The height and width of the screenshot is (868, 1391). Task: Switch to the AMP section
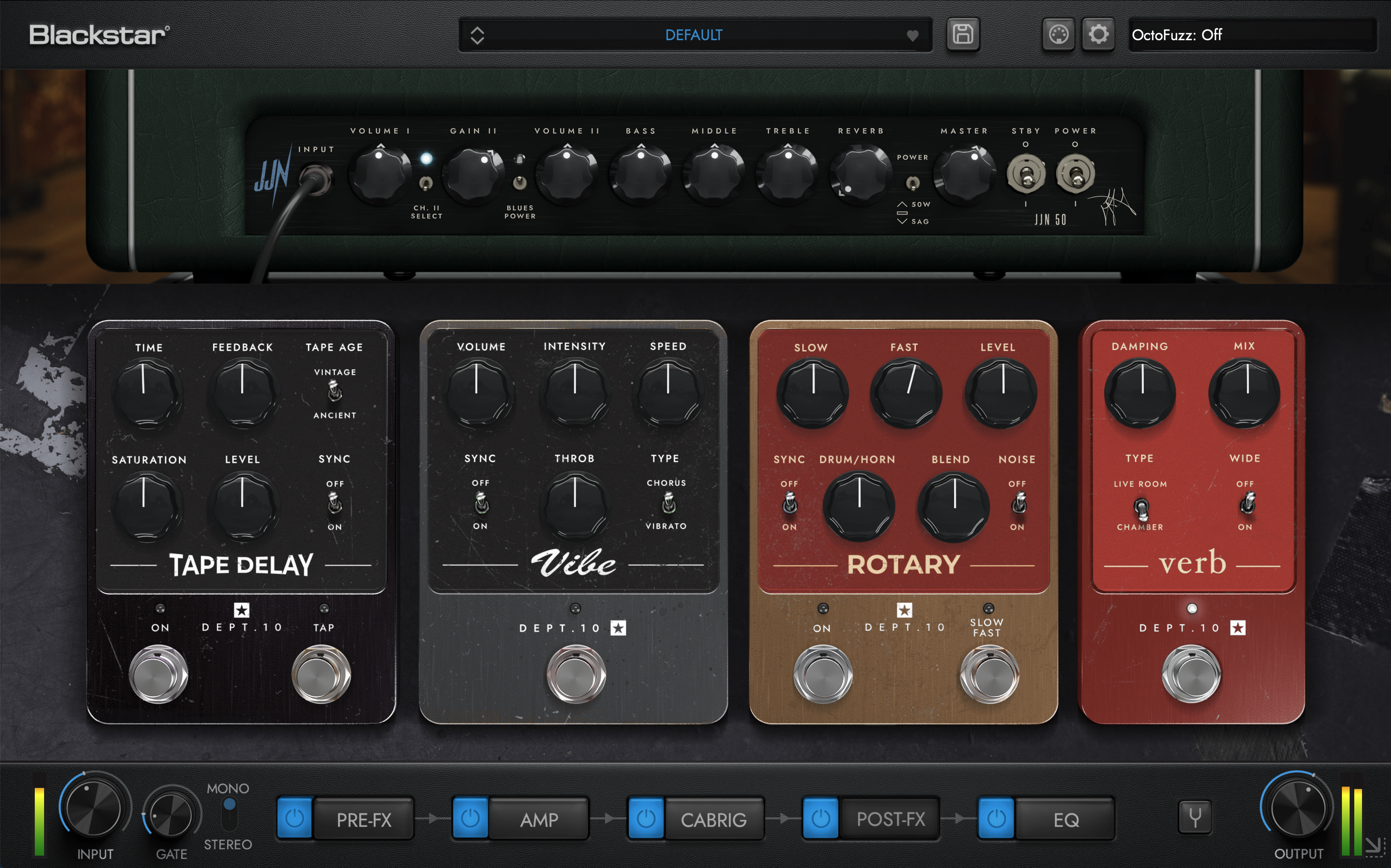539,819
